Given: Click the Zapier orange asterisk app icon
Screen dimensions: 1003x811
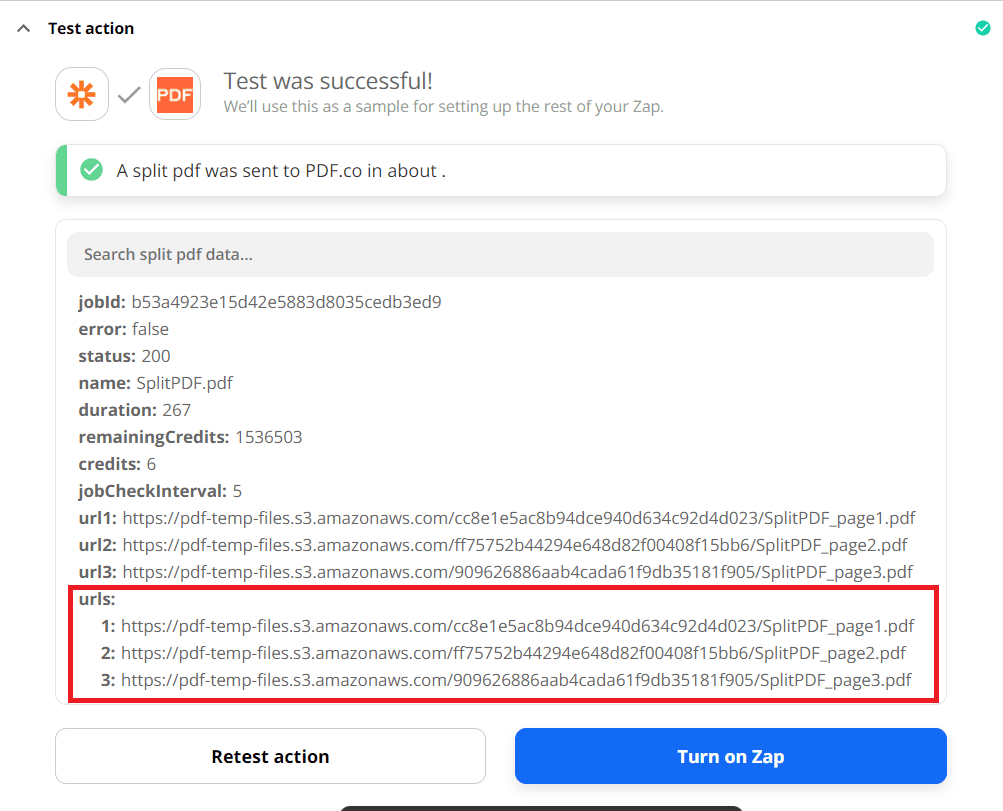Looking at the screenshot, I should pyautogui.click(x=81, y=94).
